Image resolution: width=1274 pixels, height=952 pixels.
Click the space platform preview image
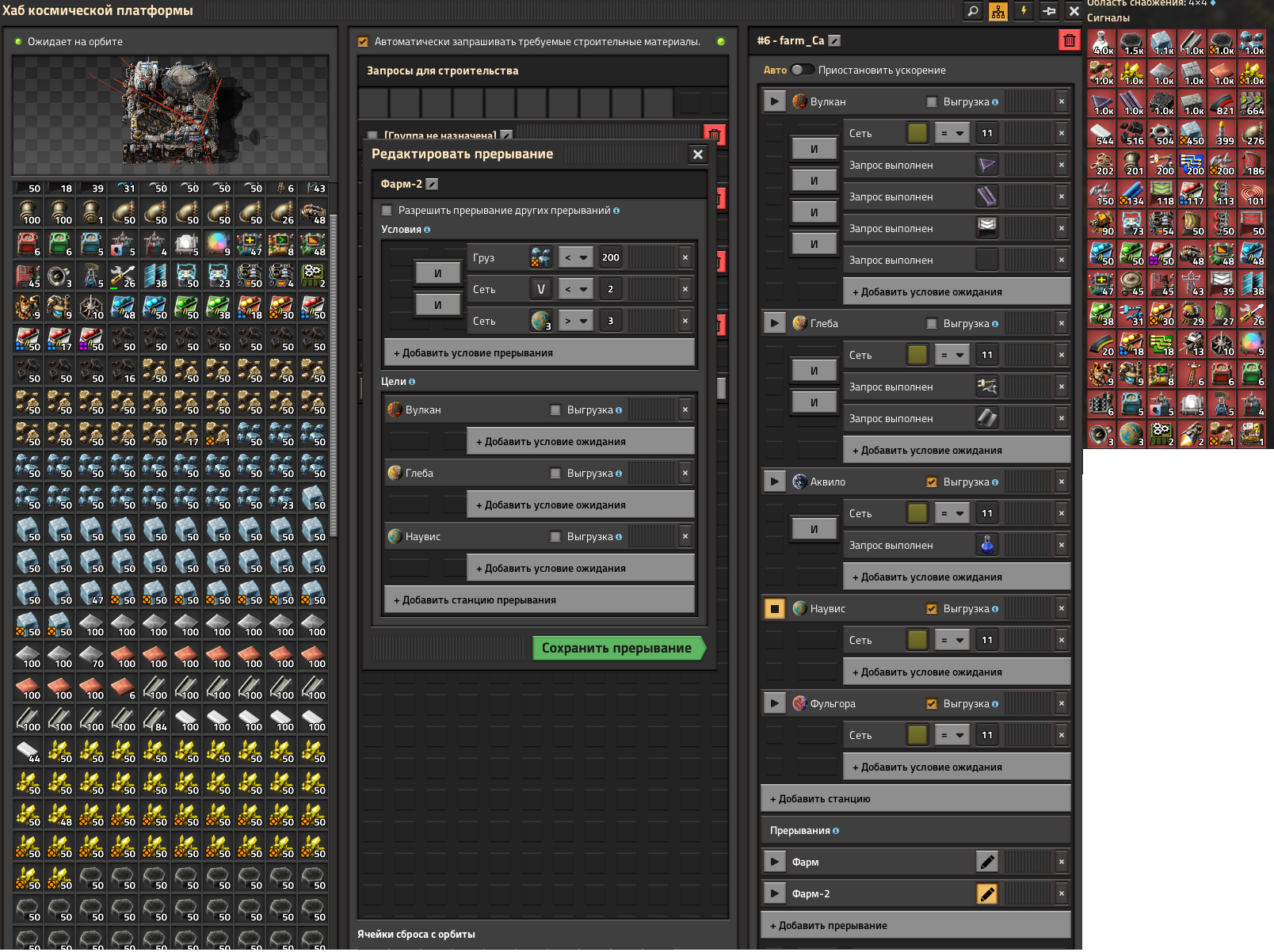tap(170, 116)
